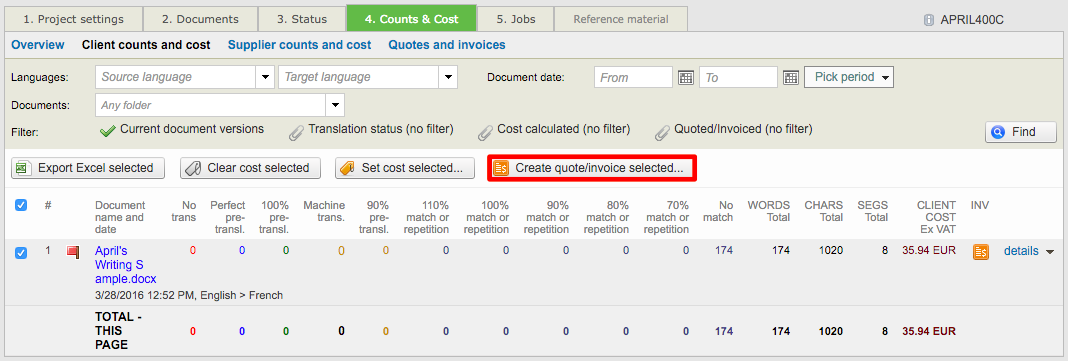The height and width of the screenshot is (361, 1068).
Task: Click Create quote/invoice selected button
Action: pos(592,168)
